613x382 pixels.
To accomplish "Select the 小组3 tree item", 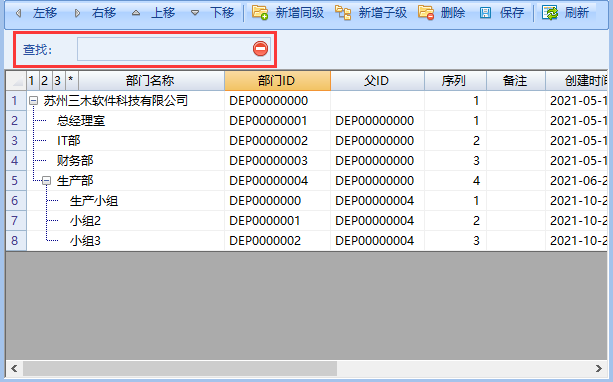I will click(x=85, y=241).
